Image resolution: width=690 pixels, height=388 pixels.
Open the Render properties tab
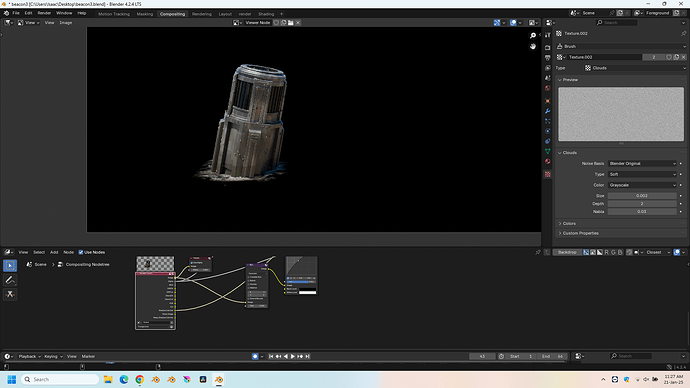547,48
